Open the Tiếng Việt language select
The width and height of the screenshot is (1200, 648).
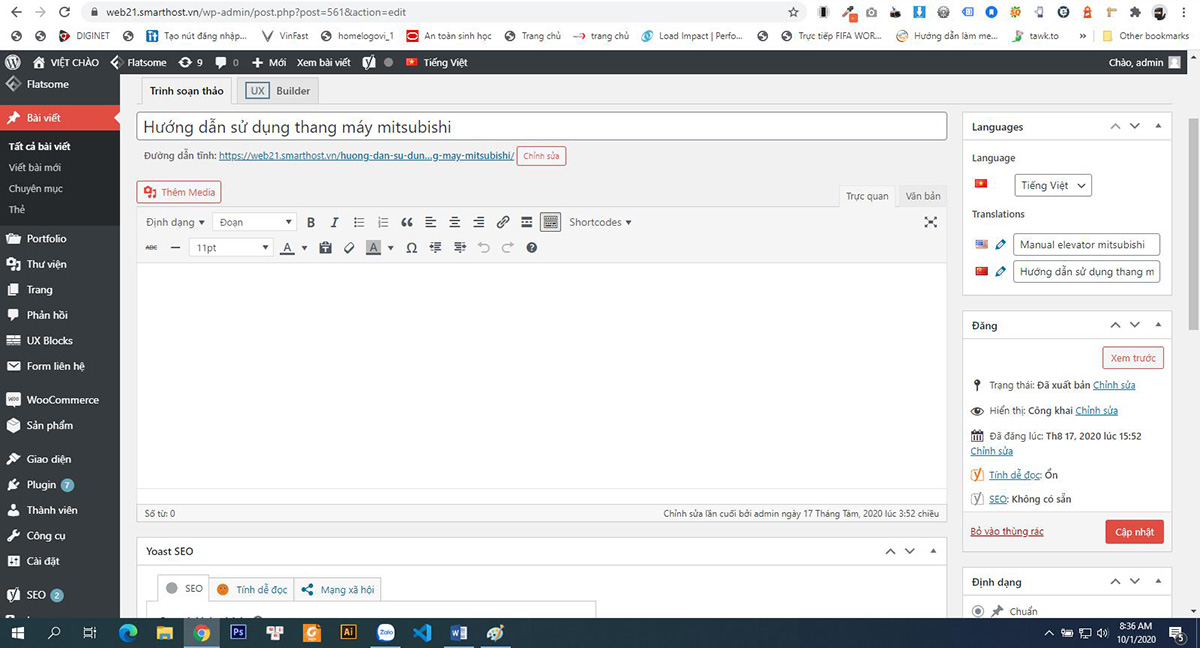[1052, 185]
